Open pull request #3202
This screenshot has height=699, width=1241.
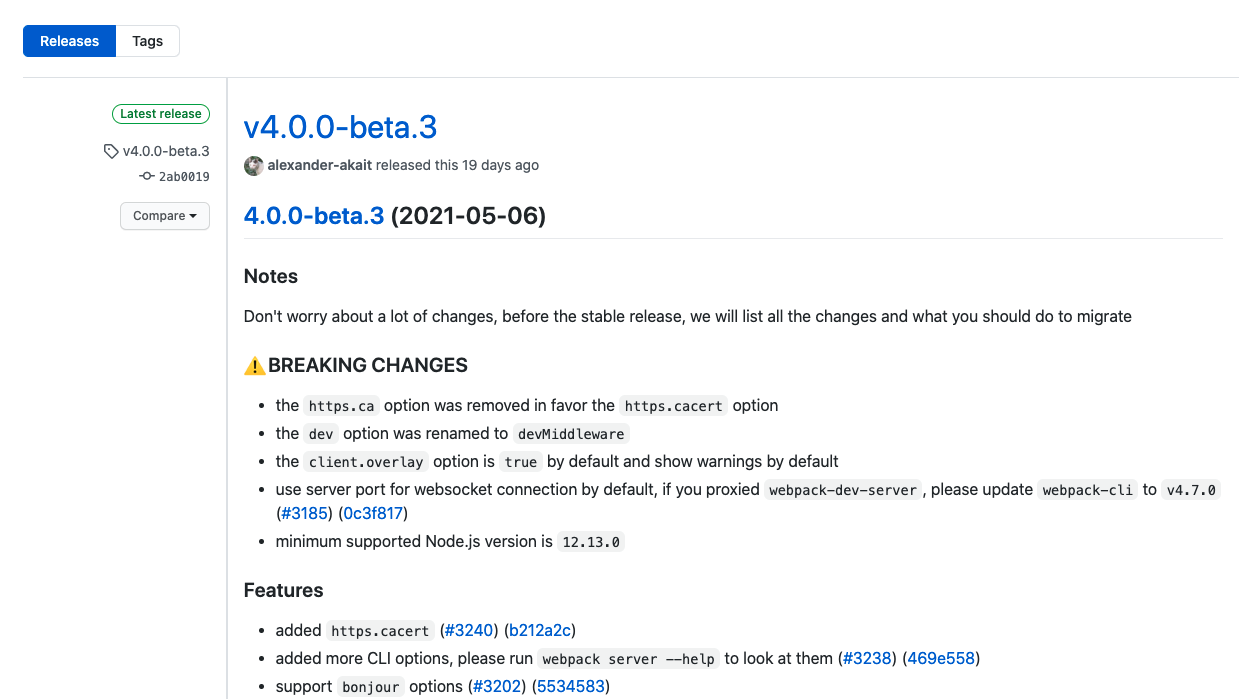tap(496, 686)
